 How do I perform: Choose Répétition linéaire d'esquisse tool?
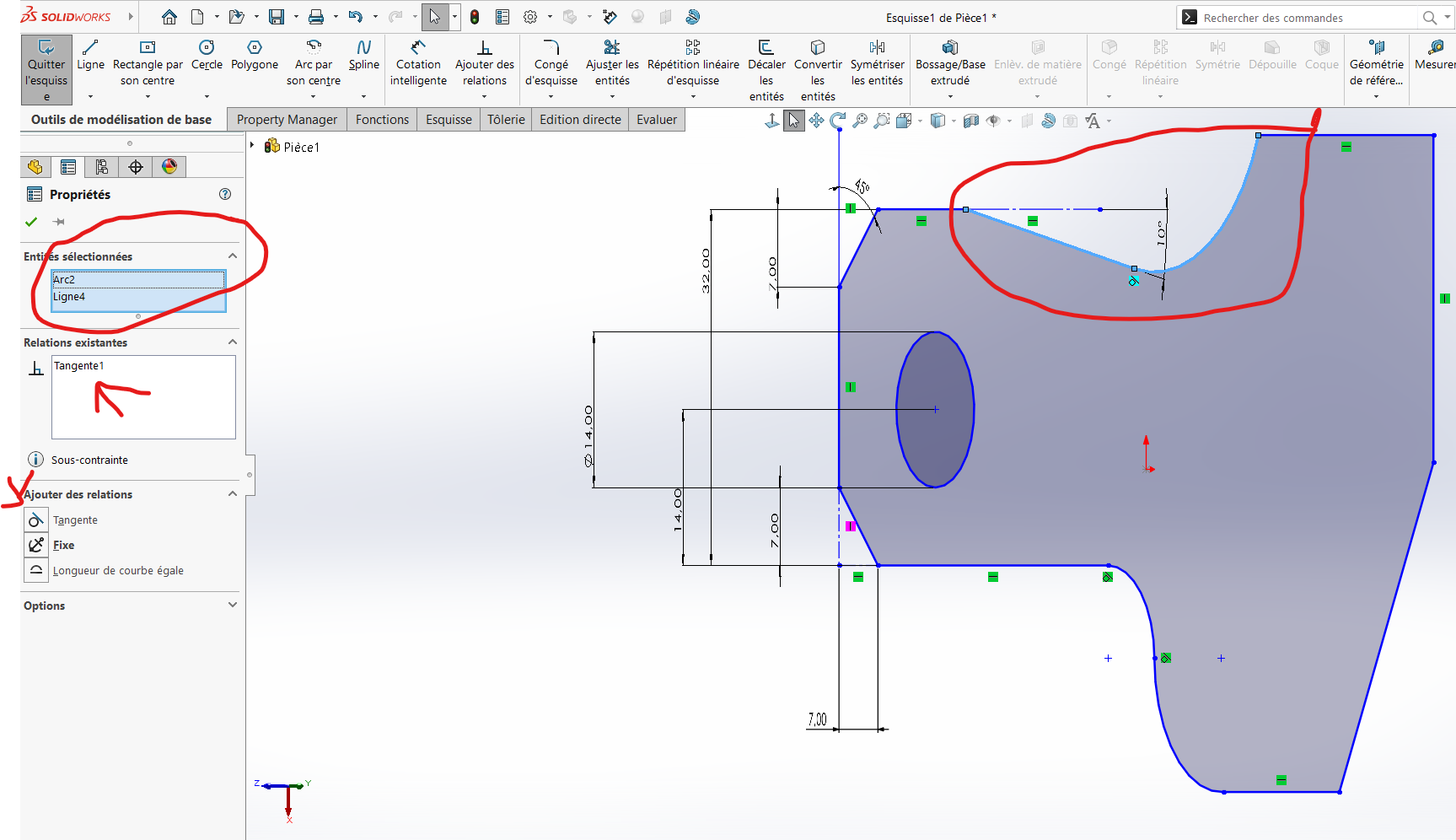click(x=693, y=63)
